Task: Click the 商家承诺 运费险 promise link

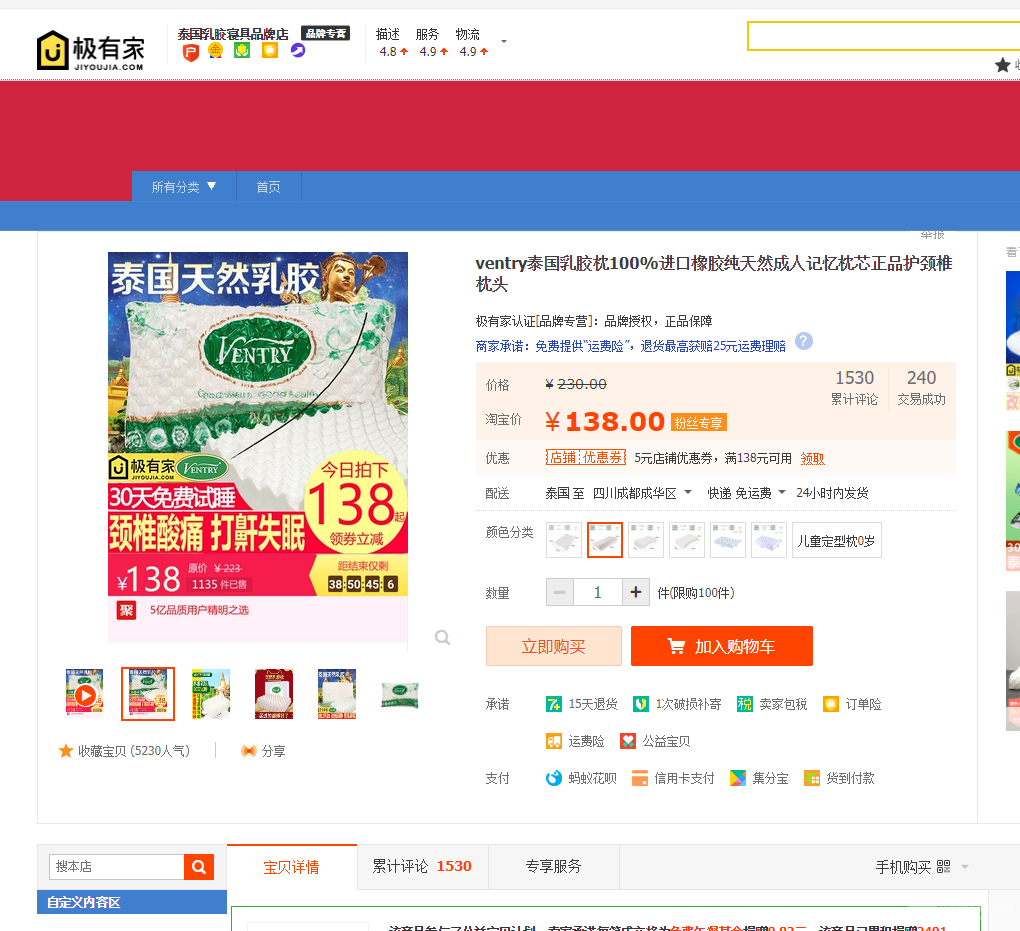Action: (x=630, y=346)
